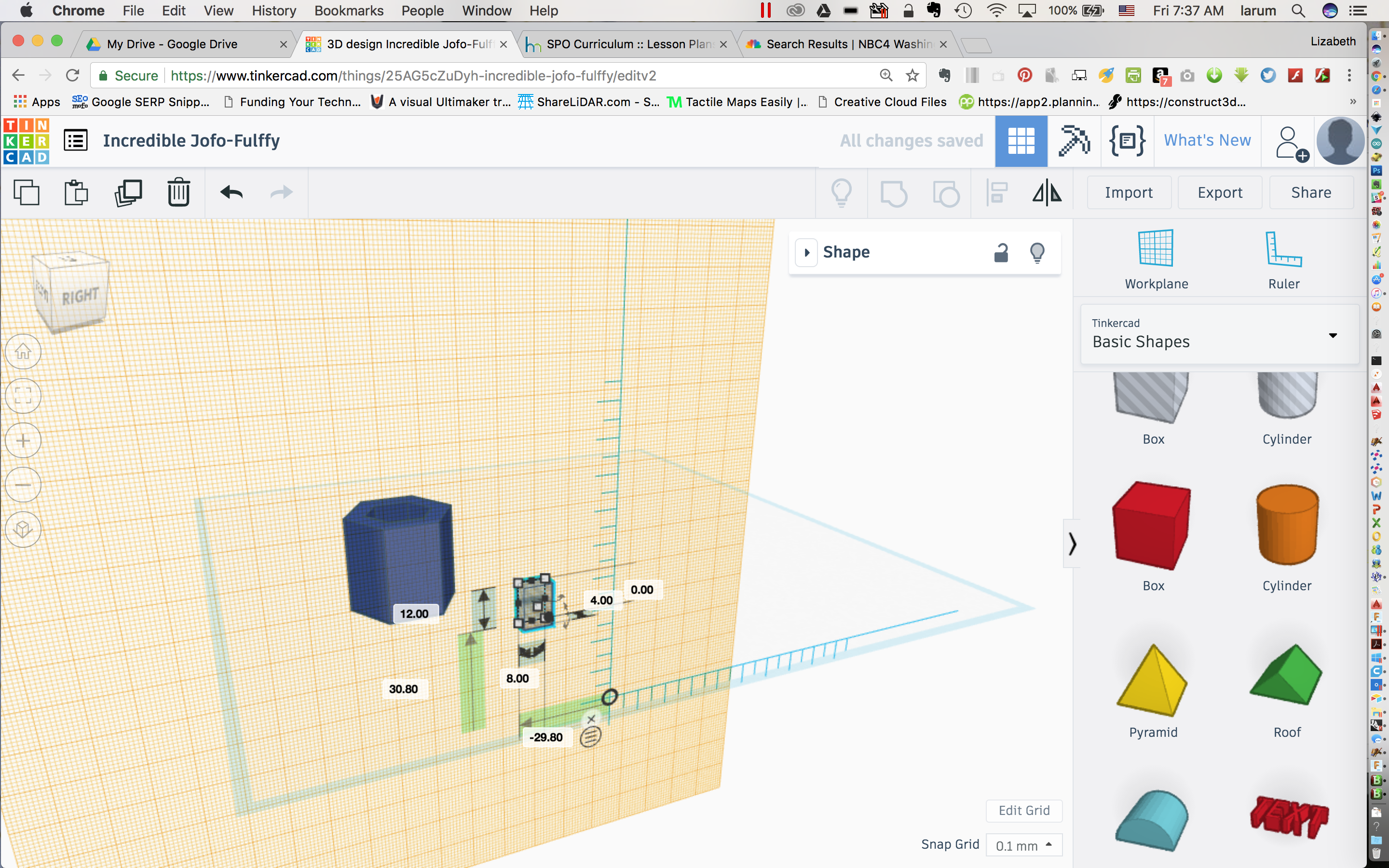Viewport: 1389px width, 868px height.
Task: Expand the Shape panel arrow
Action: coord(806,253)
